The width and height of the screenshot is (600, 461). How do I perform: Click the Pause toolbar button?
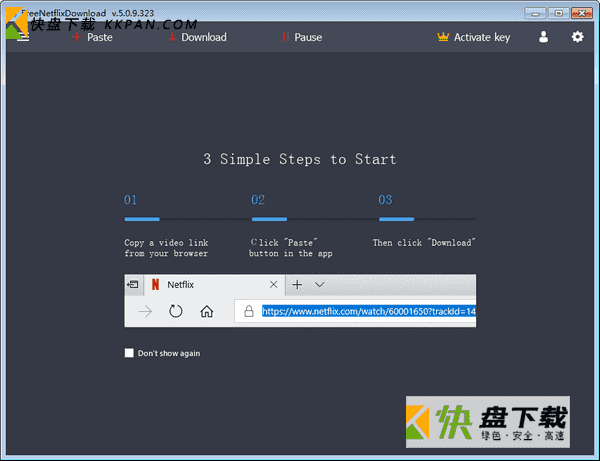coord(302,37)
